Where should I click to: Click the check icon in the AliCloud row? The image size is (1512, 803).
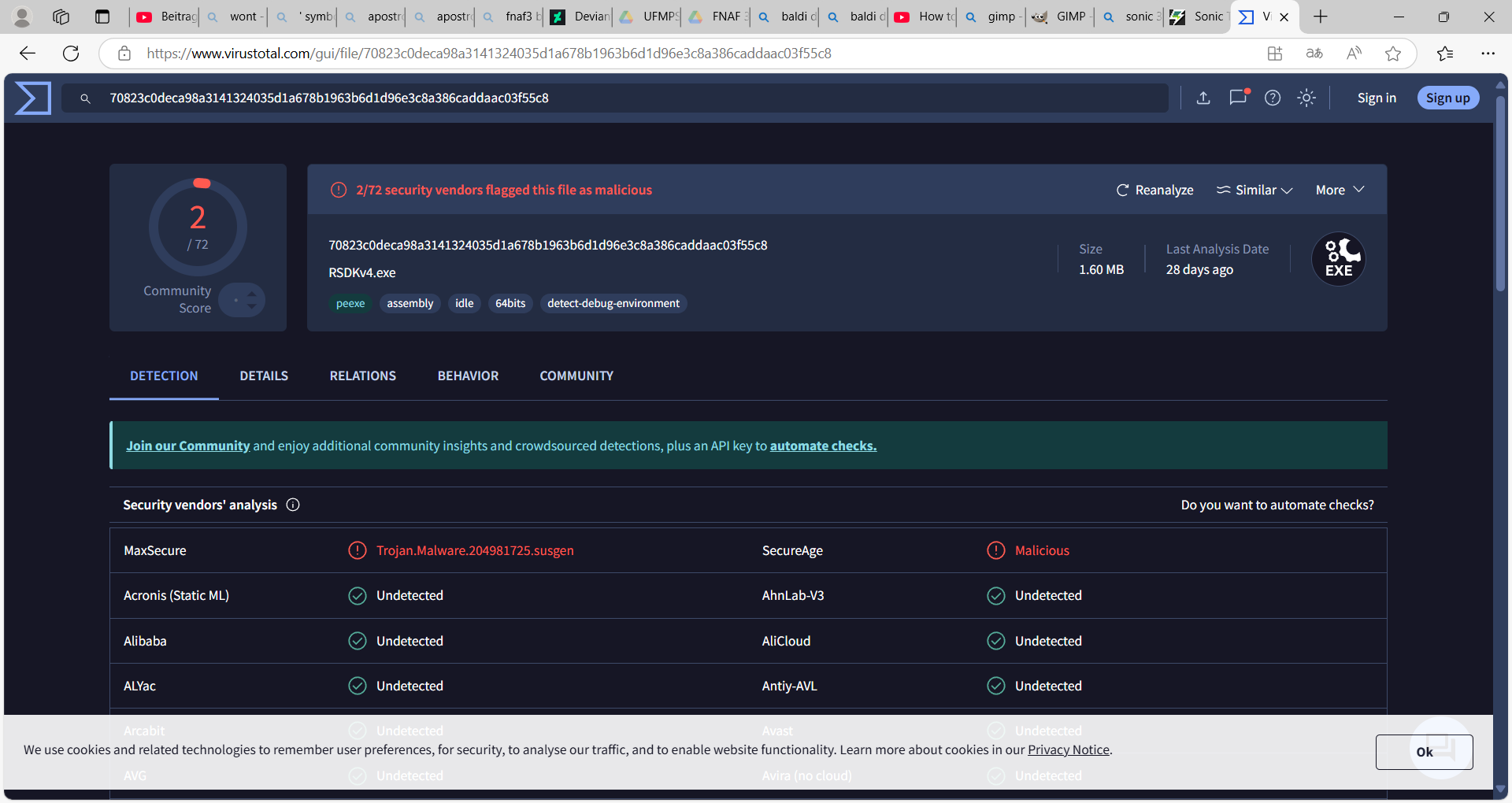[x=996, y=641]
